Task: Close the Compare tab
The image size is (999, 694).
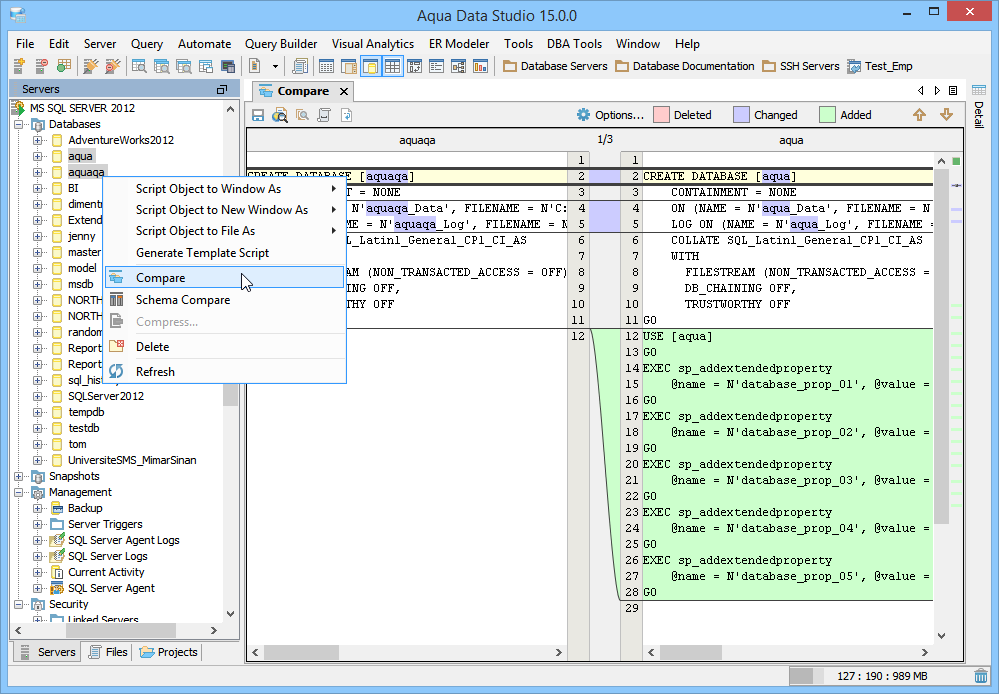Action: 343,91
